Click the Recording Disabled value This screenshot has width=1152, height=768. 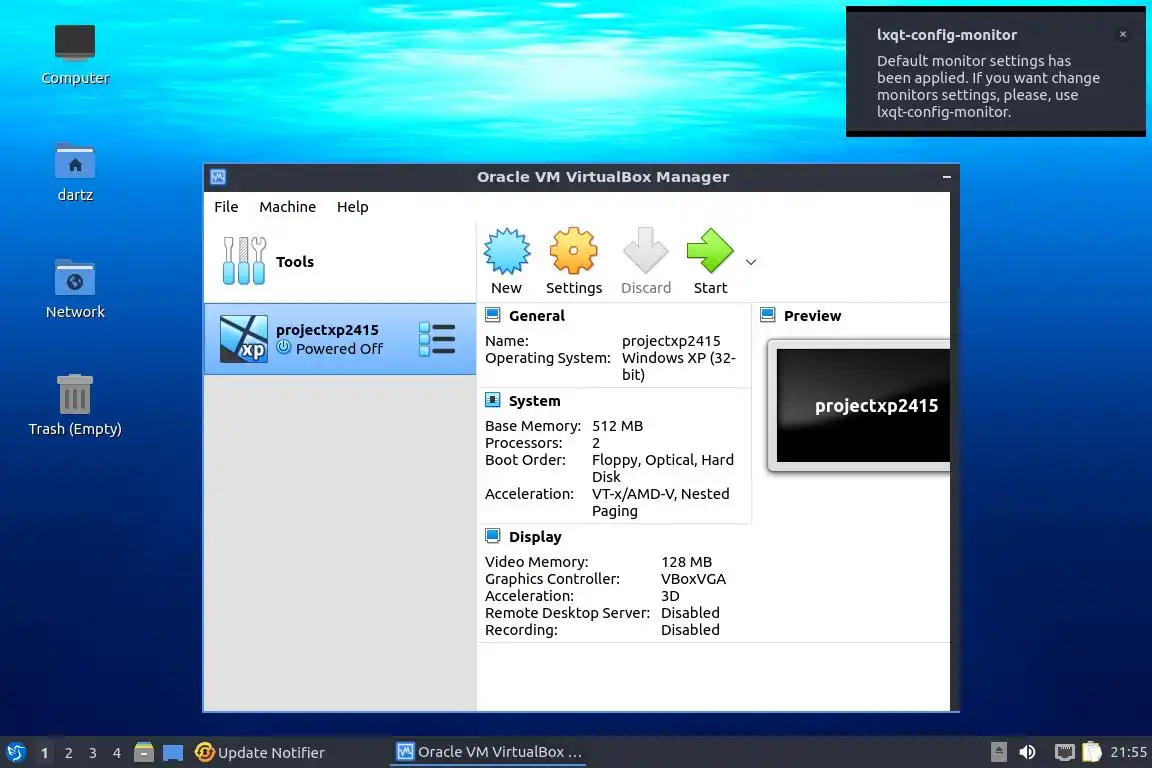tap(690, 629)
